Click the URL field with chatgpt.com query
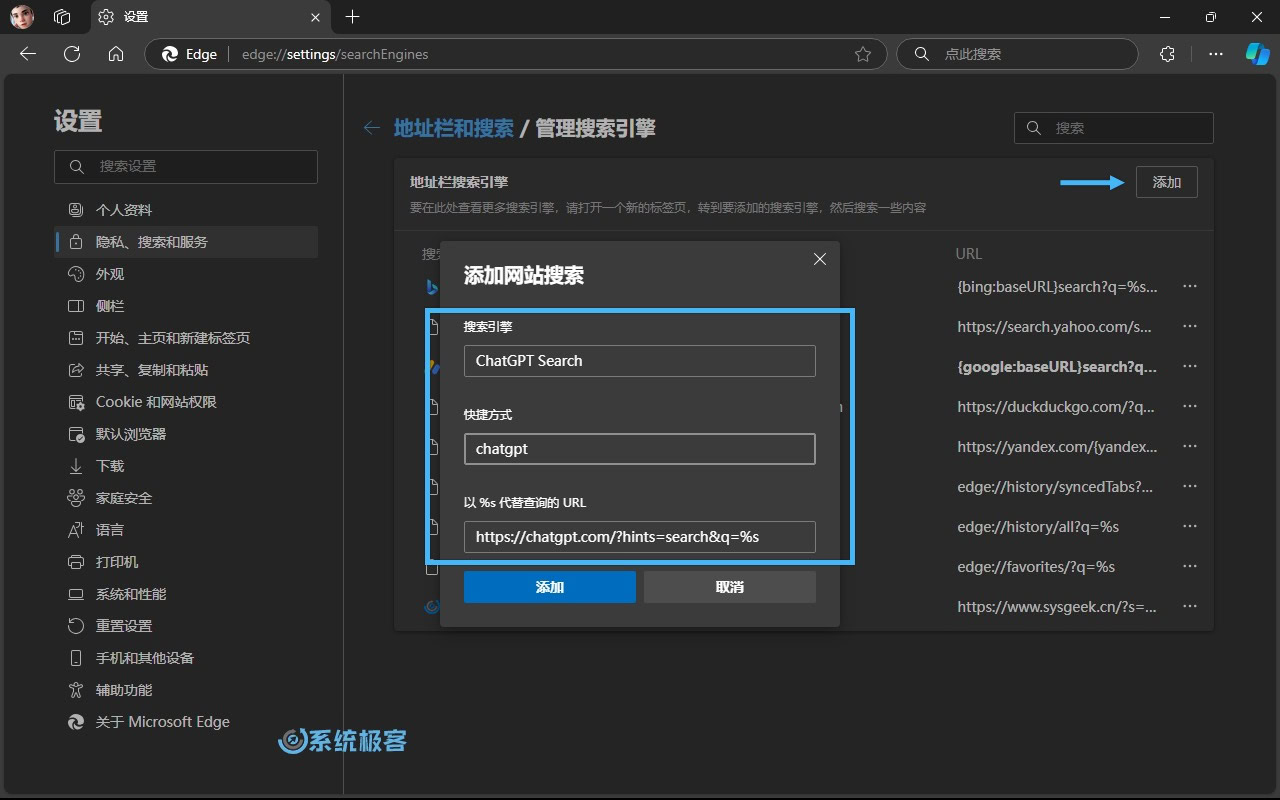The image size is (1280, 800). (x=640, y=537)
